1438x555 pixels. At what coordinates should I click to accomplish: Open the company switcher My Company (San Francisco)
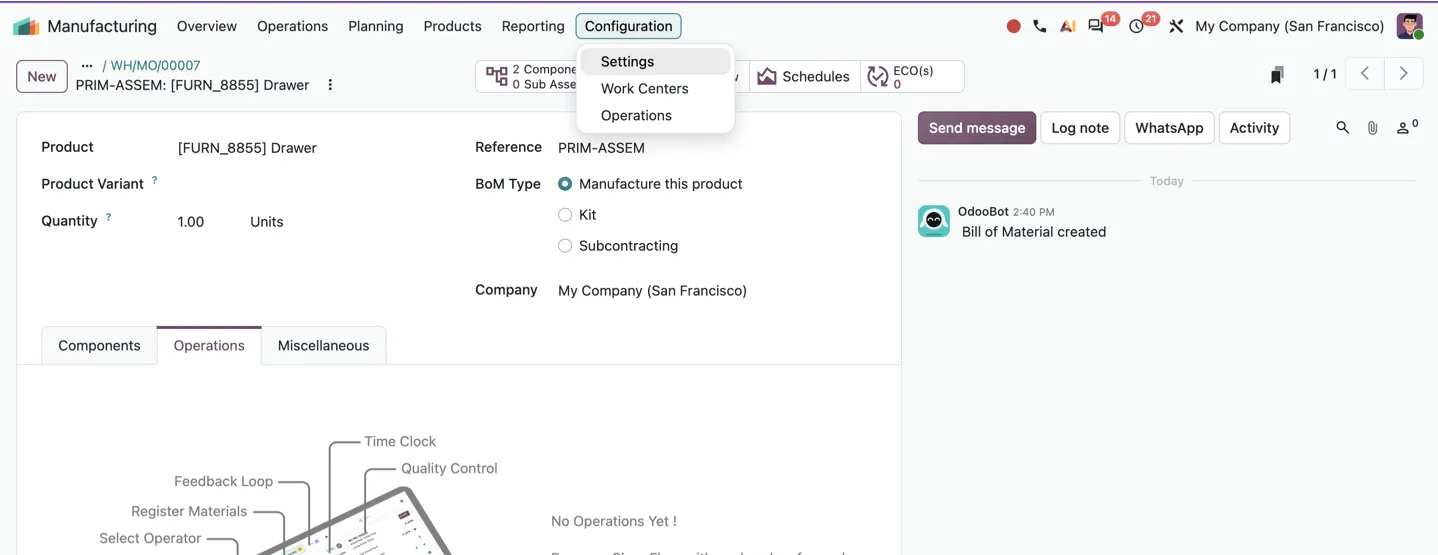point(1289,26)
